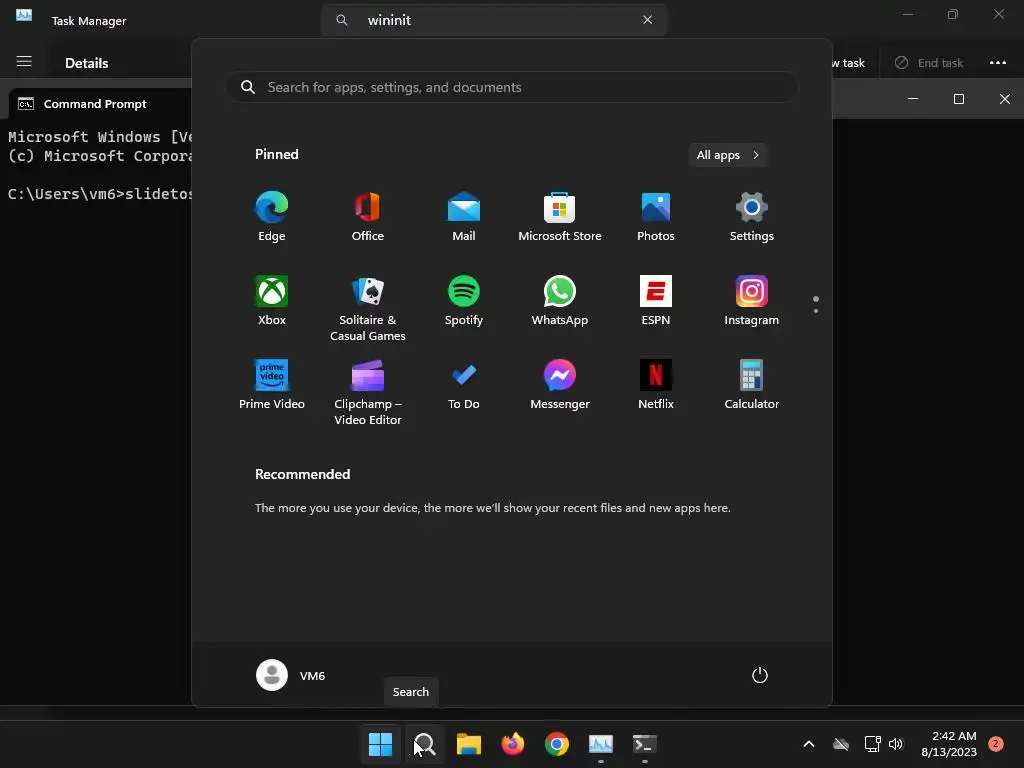Viewport: 1024px width, 768px height.
Task: Launch the Xbox app
Action: (x=272, y=300)
